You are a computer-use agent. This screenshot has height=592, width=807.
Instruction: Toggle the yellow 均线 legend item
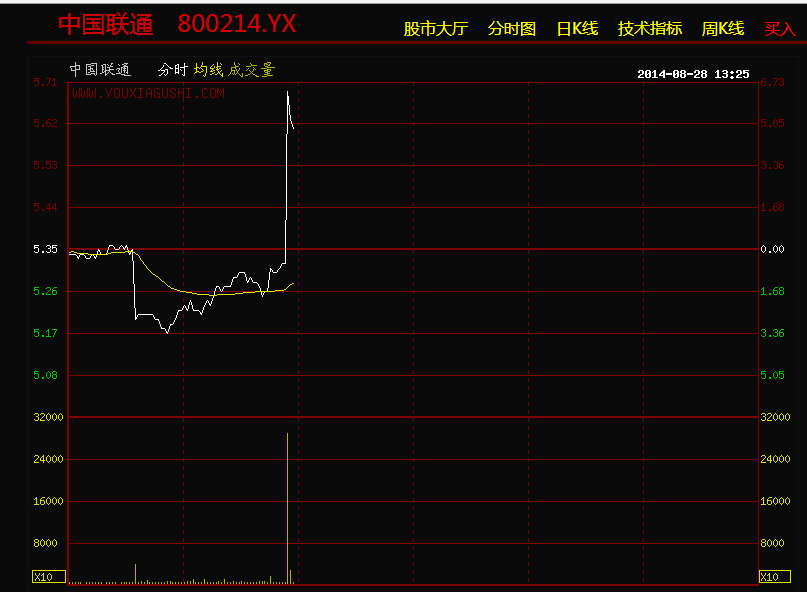(209, 70)
